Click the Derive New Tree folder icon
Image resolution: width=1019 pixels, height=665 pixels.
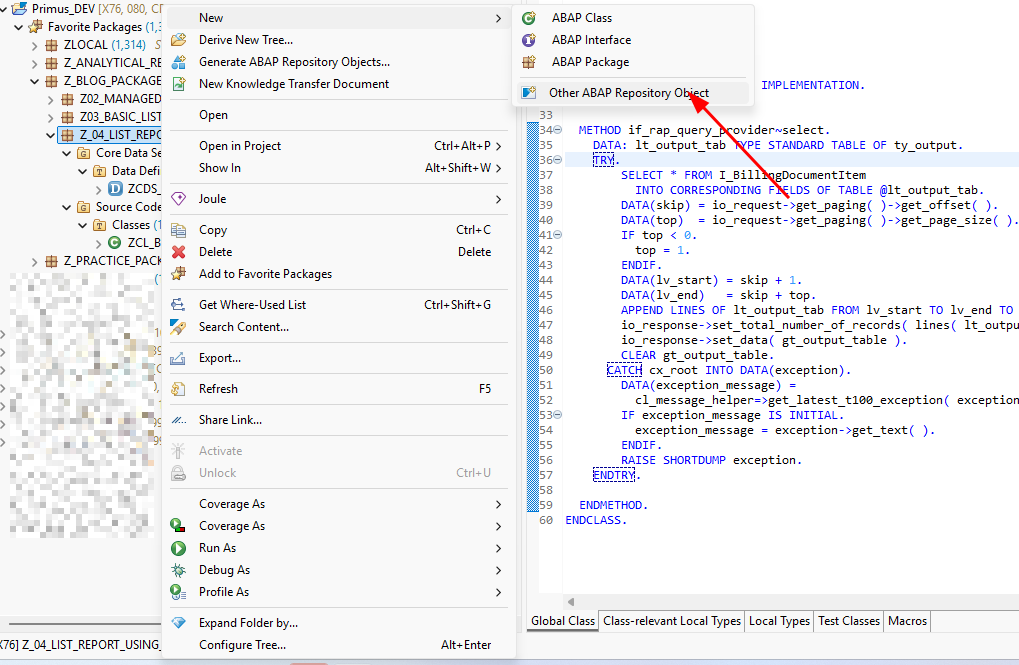tap(179, 40)
